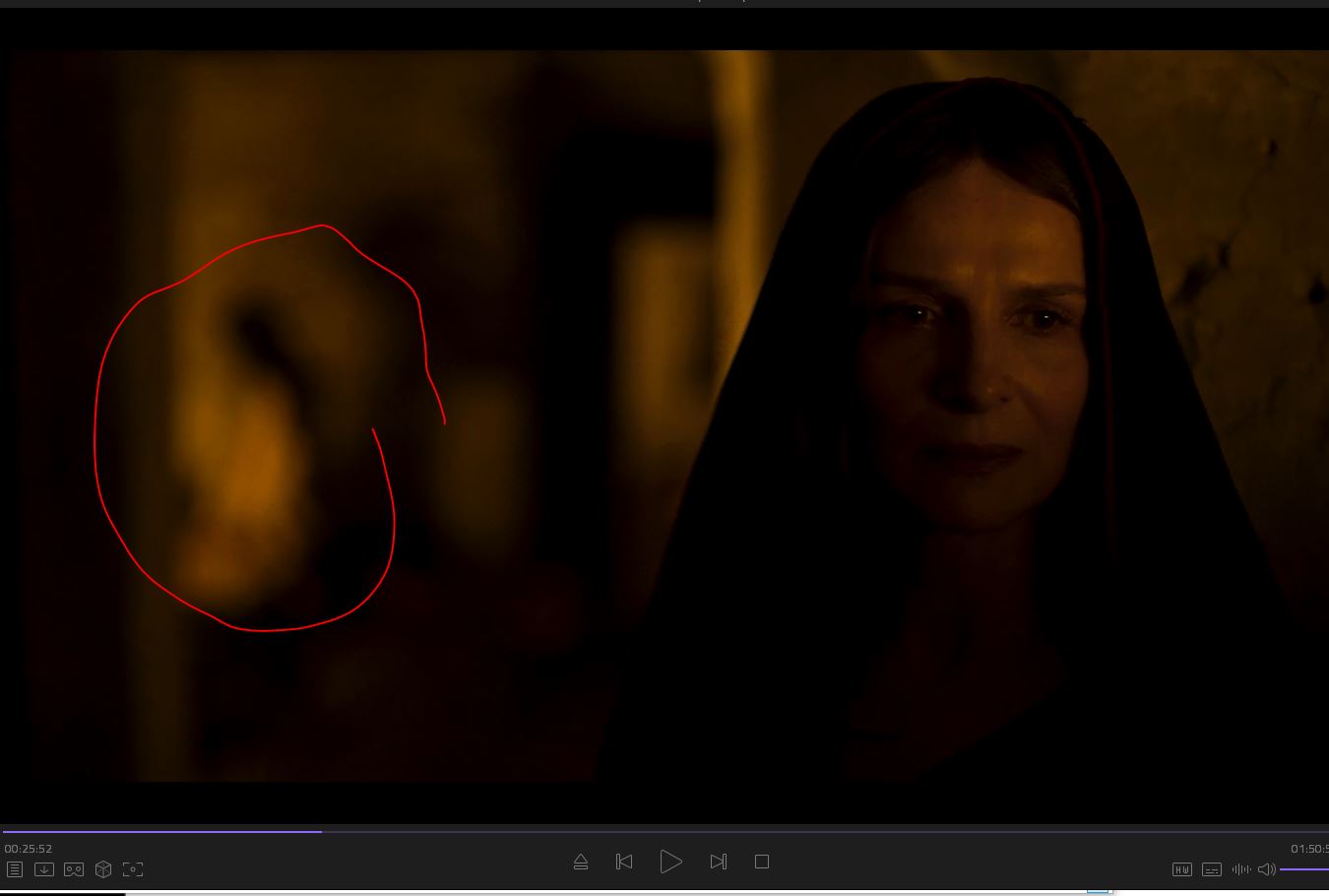
Task: Mute audio using the speaker icon
Action: click(1267, 869)
